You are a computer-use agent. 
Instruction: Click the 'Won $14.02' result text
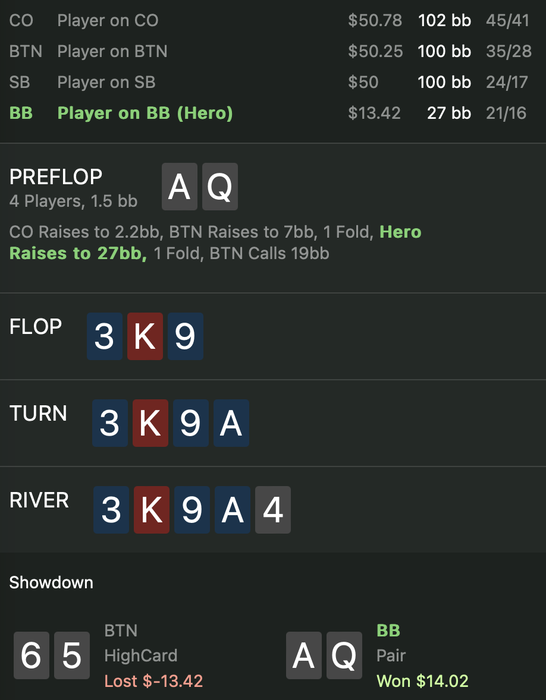pos(422,681)
